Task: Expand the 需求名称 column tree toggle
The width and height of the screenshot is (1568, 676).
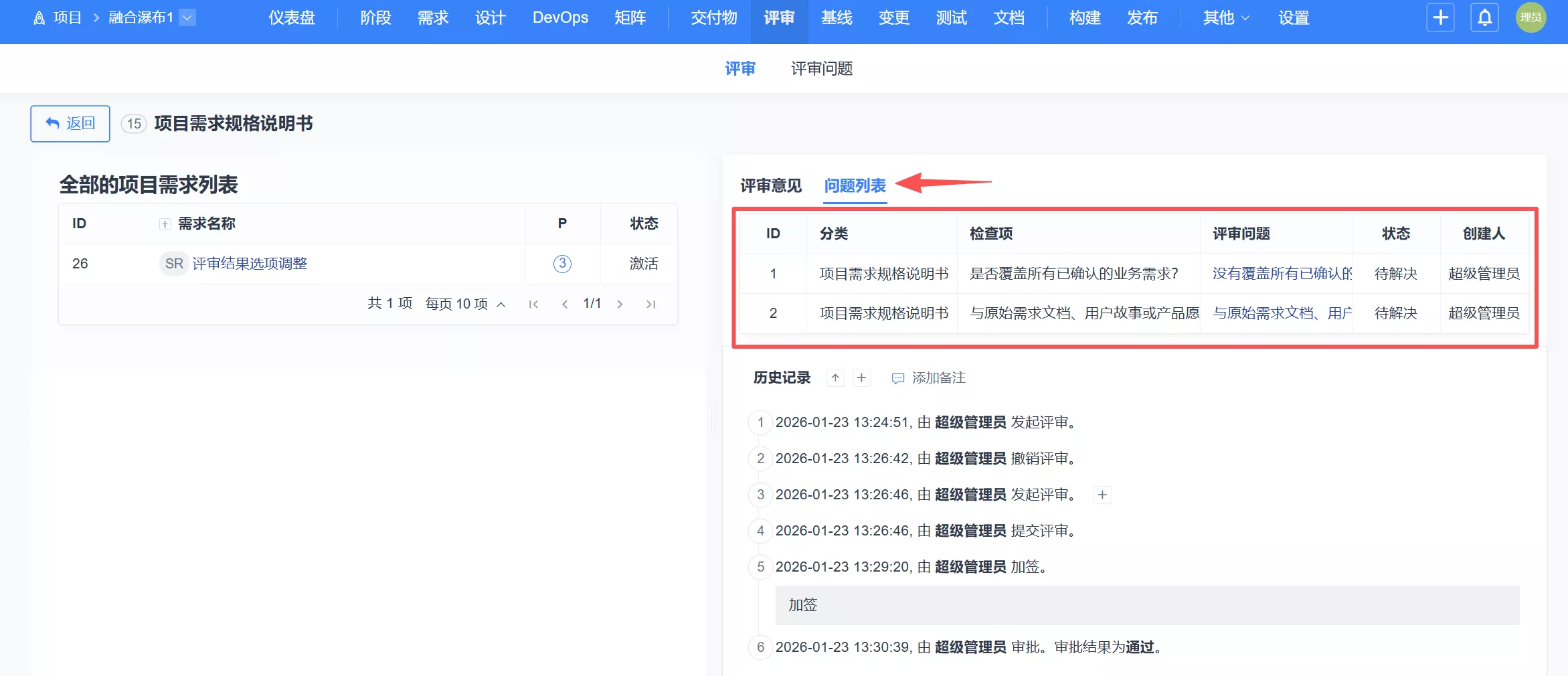Action: click(165, 224)
